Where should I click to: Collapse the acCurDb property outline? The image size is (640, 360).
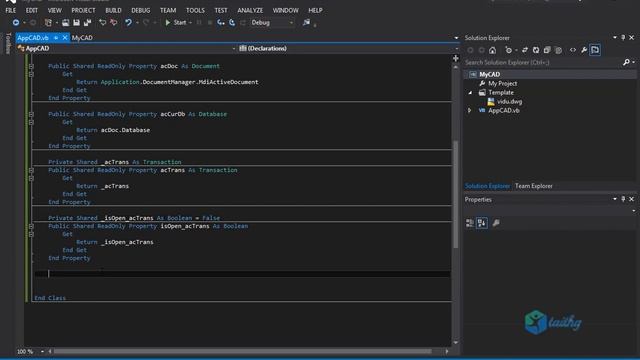(31, 114)
